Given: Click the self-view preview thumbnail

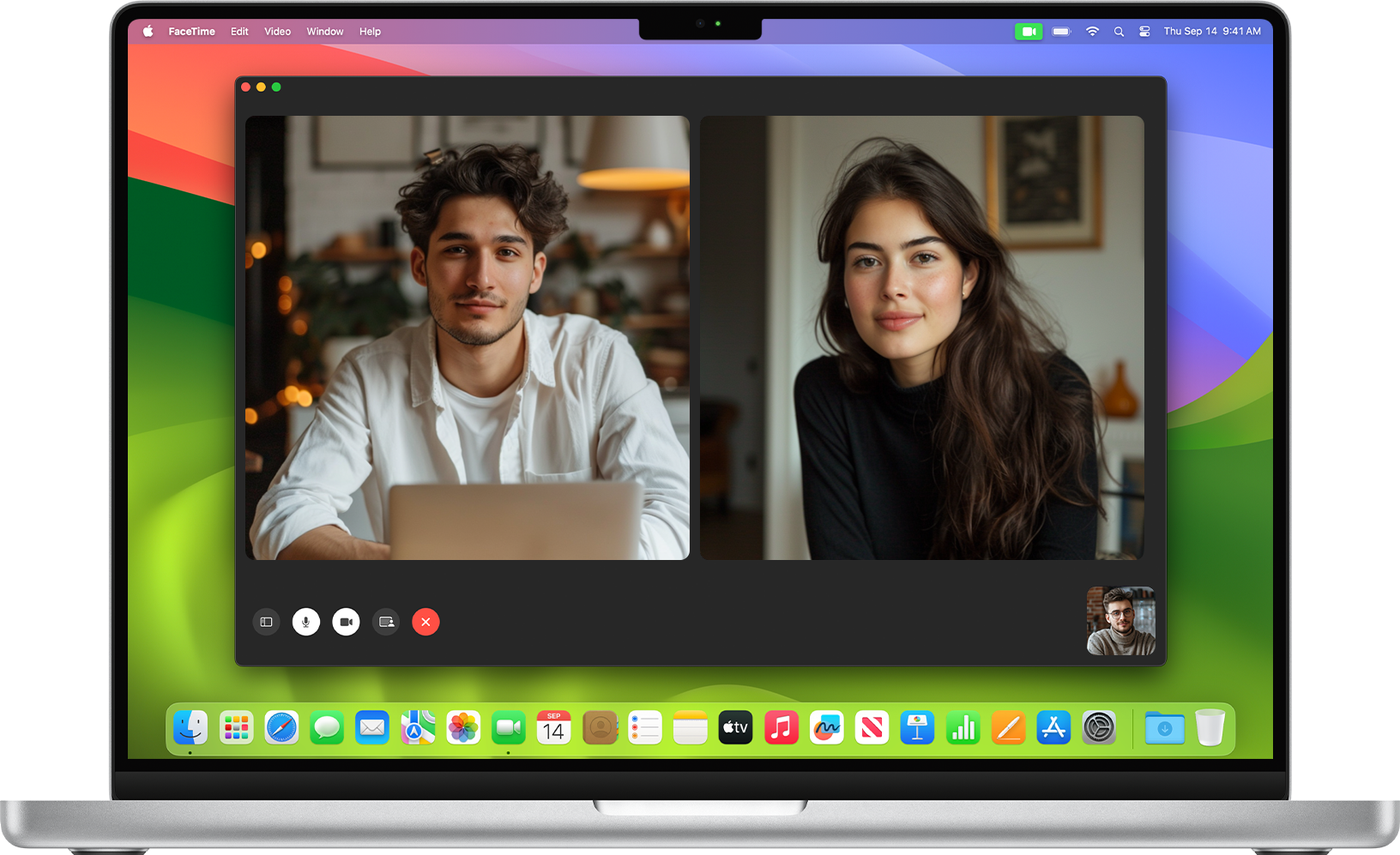Looking at the screenshot, I should (1121, 621).
